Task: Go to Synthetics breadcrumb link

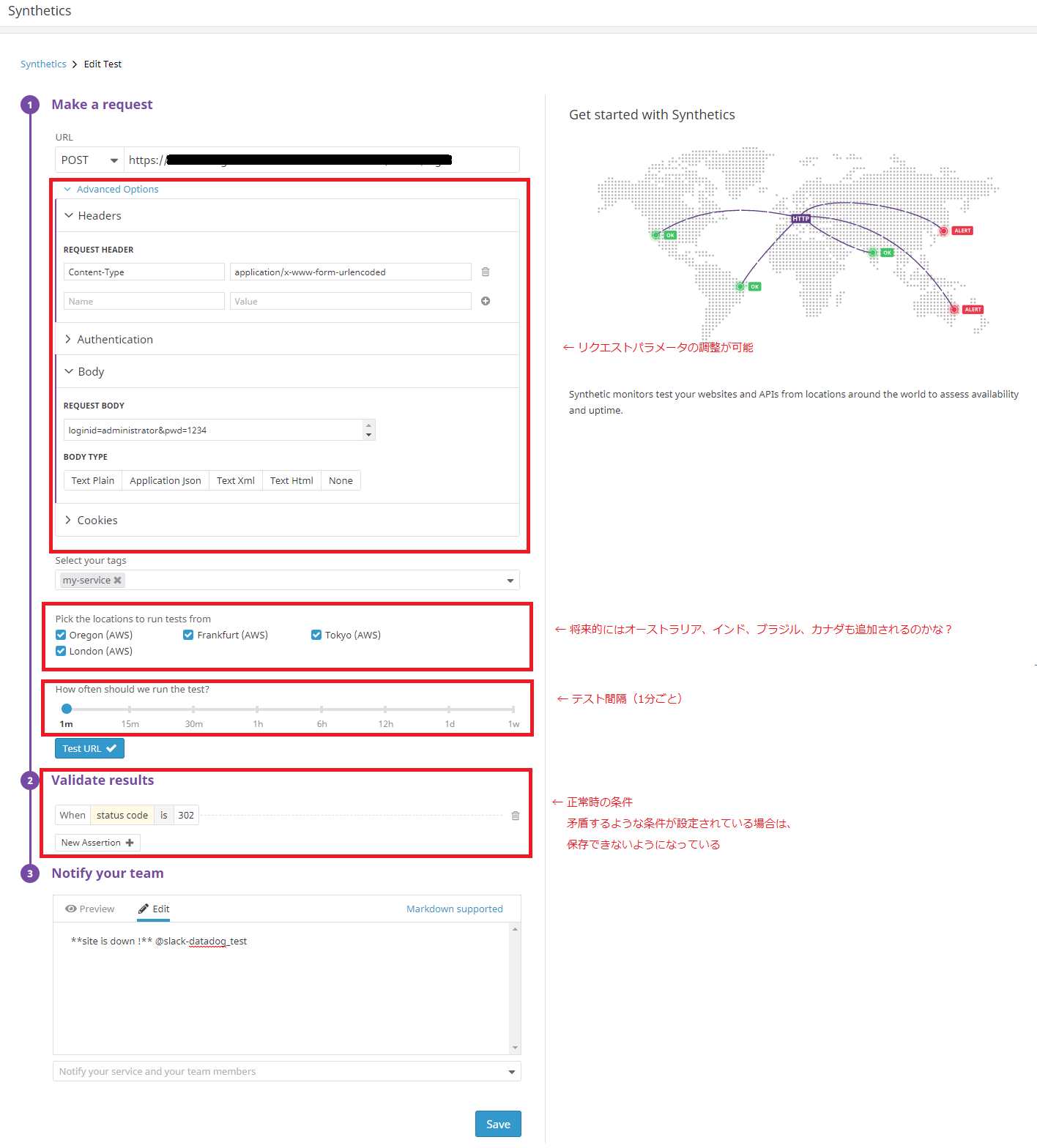Action: point(43,64)
